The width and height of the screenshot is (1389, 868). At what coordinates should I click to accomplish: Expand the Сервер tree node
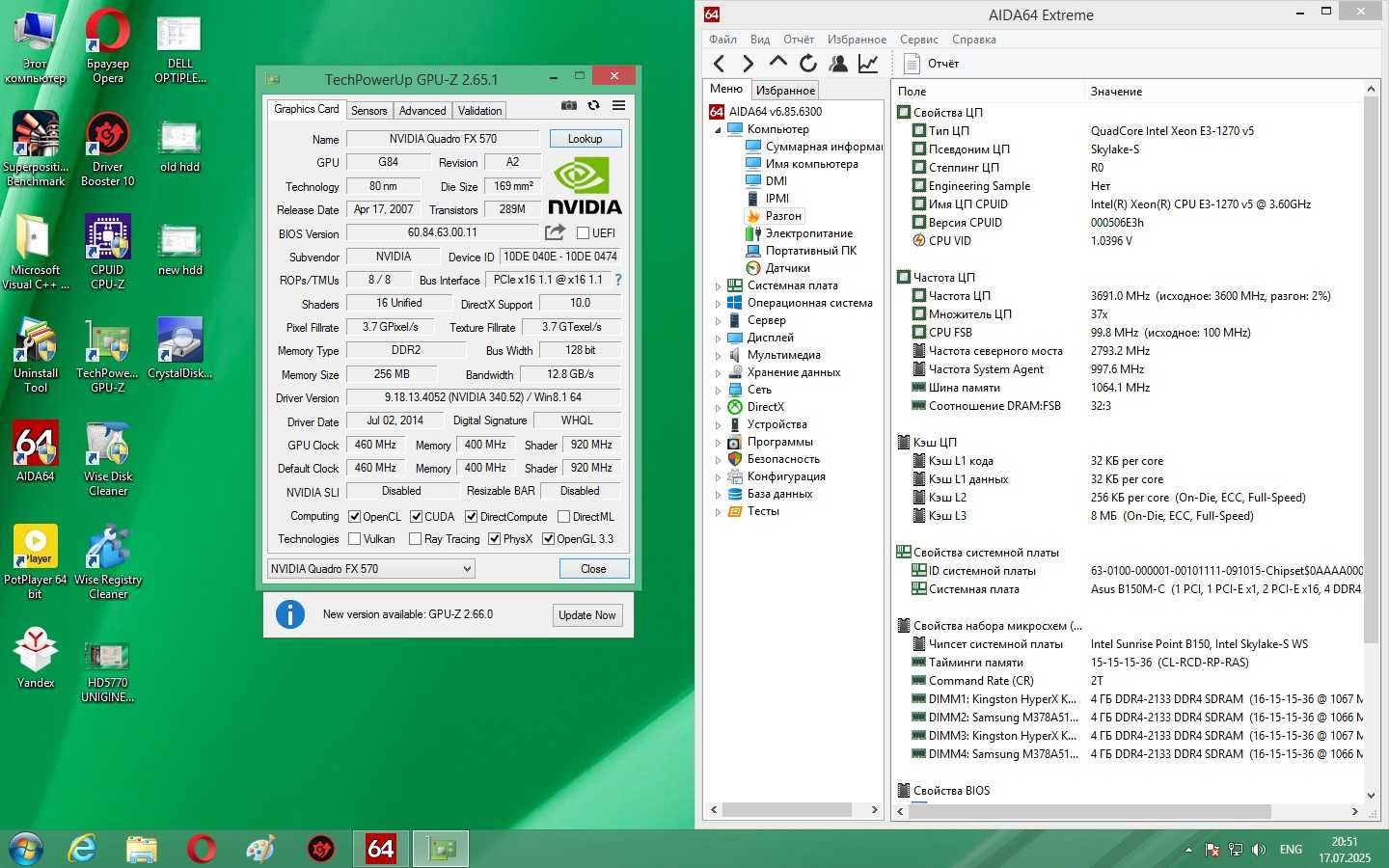click(x=718, y=320)
